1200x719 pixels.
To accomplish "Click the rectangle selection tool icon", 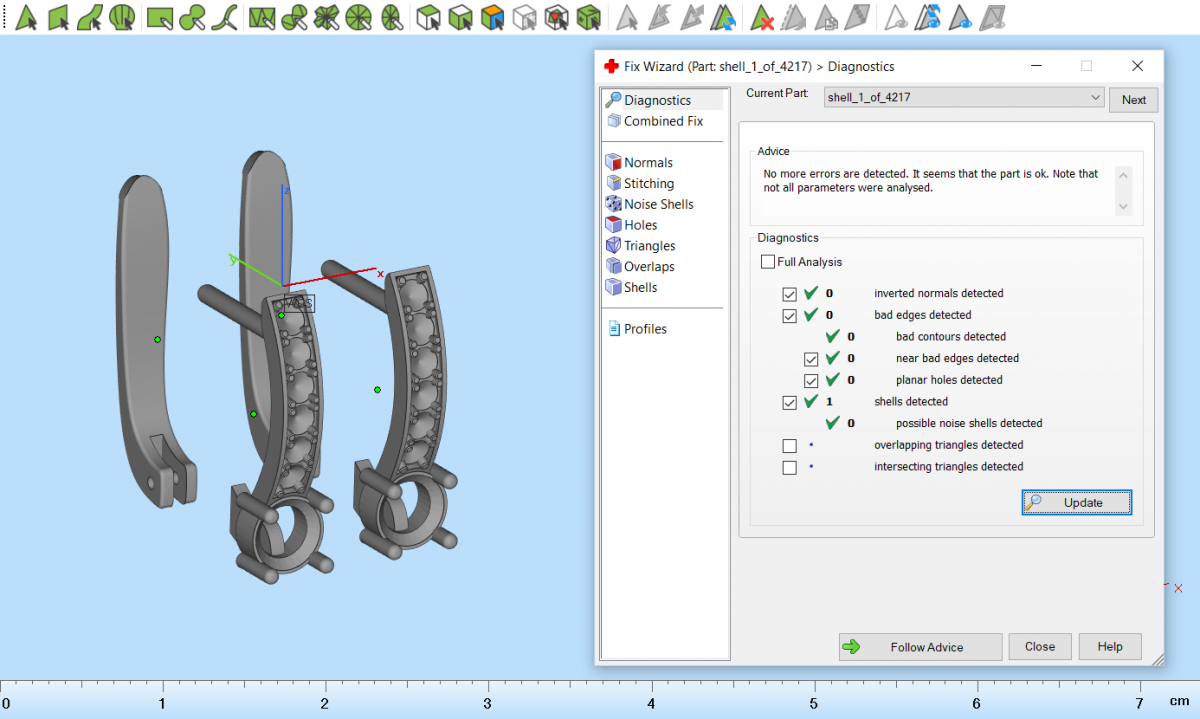I will [x=158, y=17].
